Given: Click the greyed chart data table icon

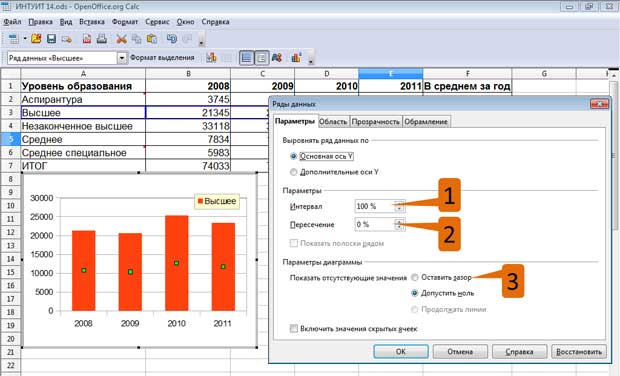Looking at the screenshot, I should point(226,58).
